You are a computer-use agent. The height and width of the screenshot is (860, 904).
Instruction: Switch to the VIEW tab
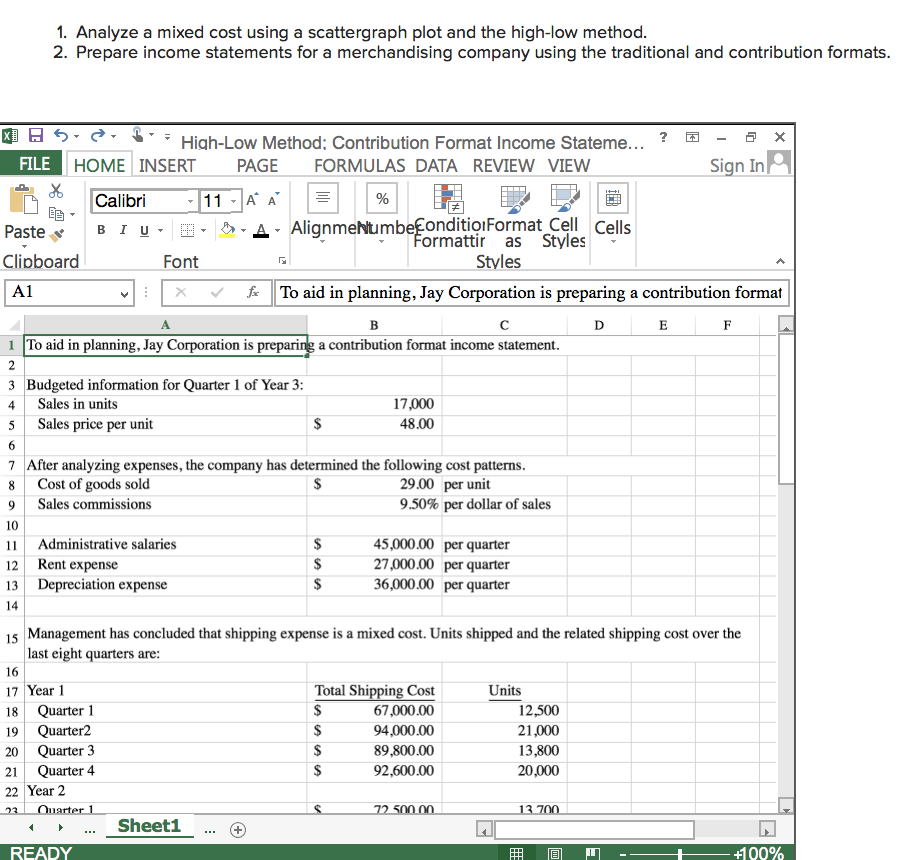pos(568,165)
